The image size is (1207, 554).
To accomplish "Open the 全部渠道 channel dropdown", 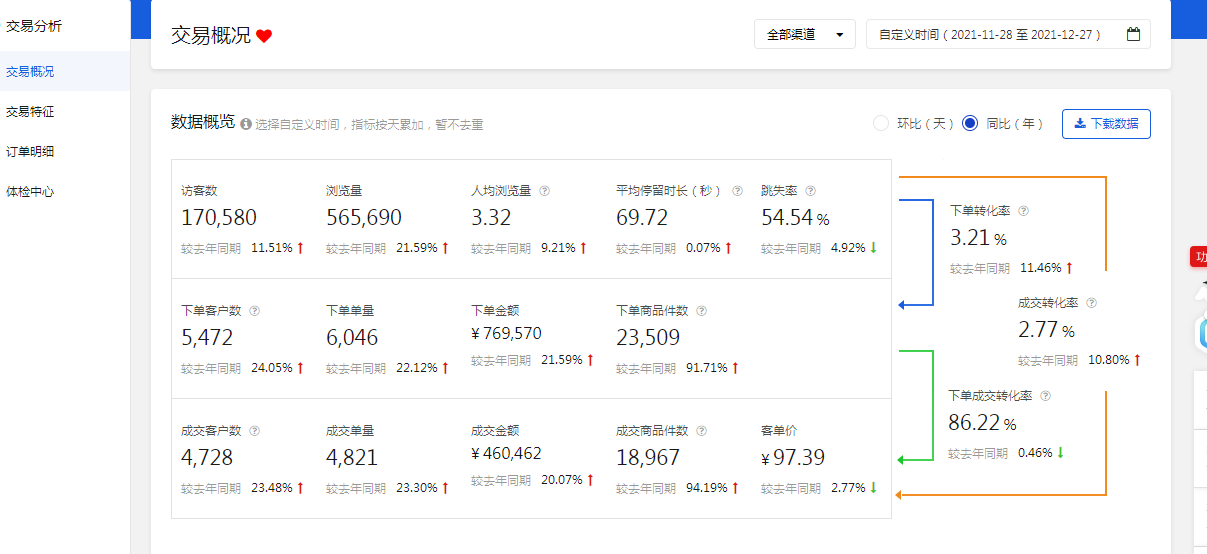I will [x=804, y=34].
